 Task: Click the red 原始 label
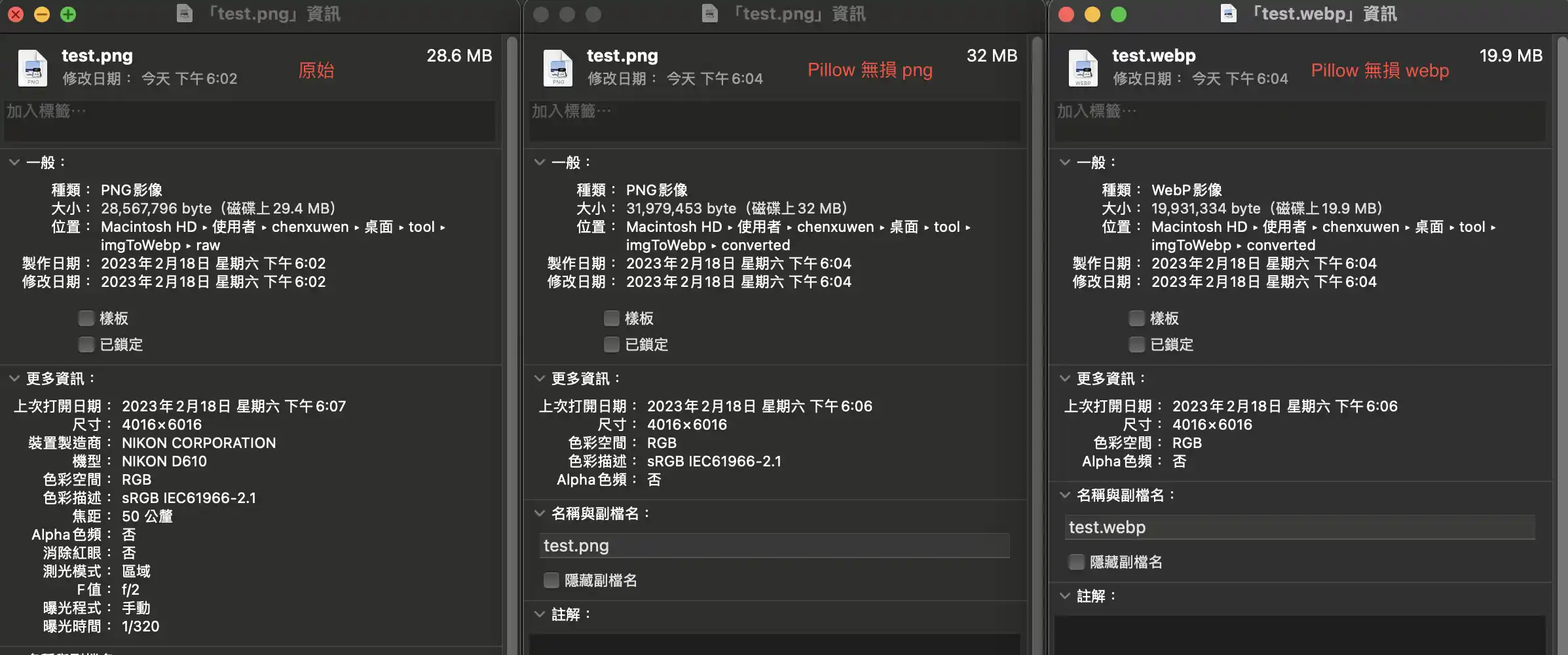316,70
